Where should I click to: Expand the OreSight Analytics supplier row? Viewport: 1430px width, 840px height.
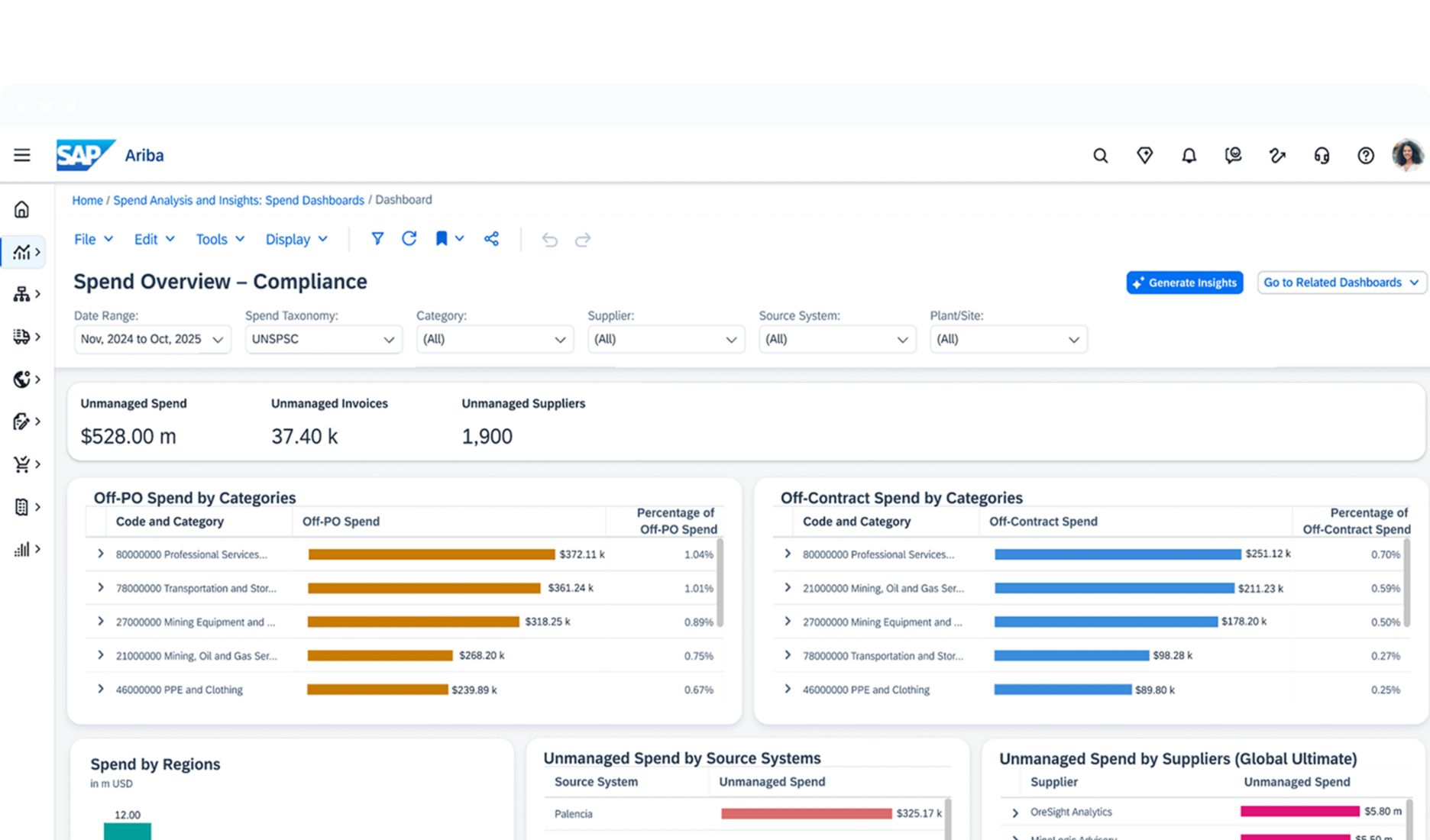point(1015,813)
